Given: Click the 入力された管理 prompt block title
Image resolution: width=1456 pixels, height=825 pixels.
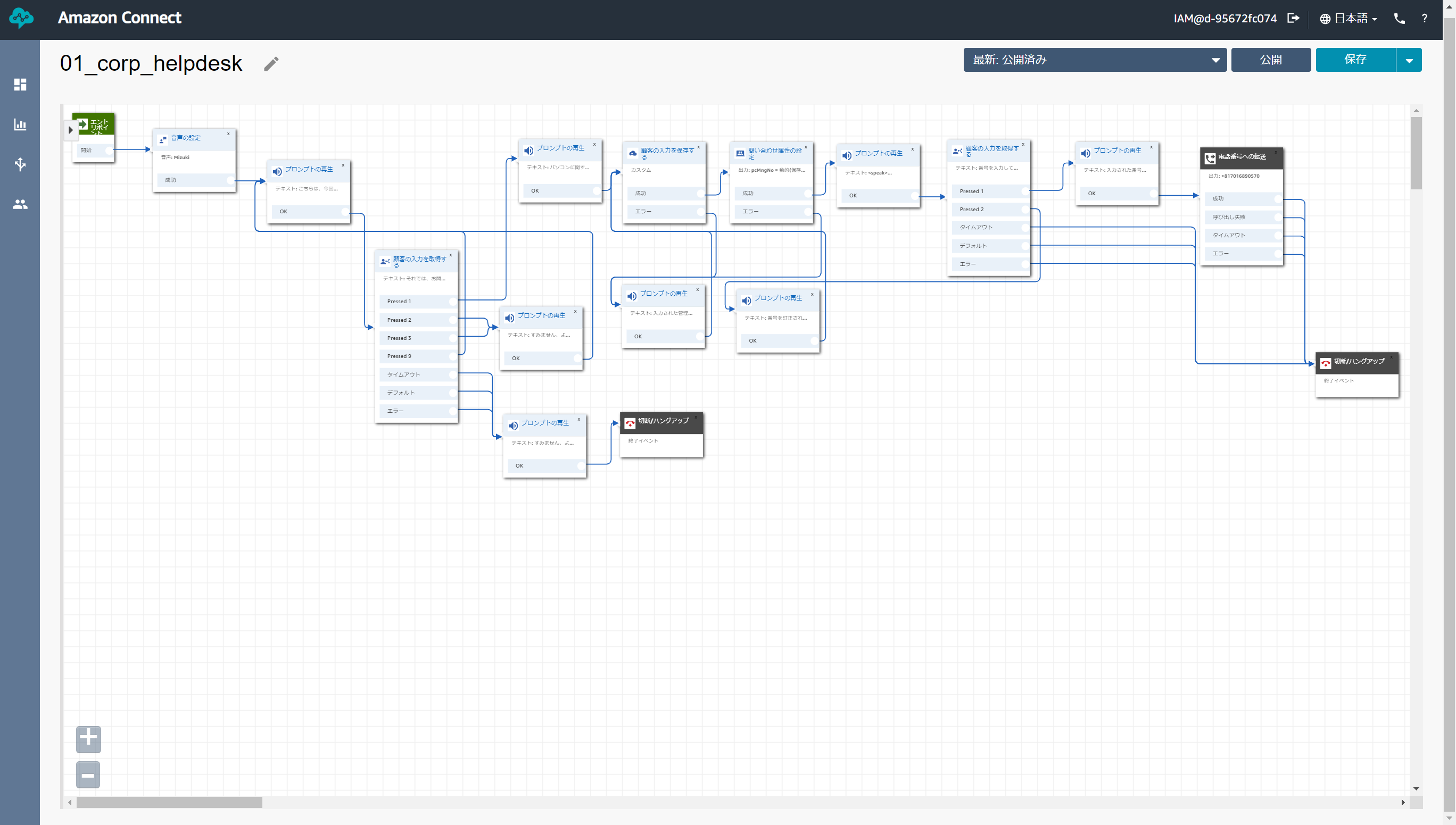Looking at the screenshot, I should pyautogui.click(x=663, y=294).
